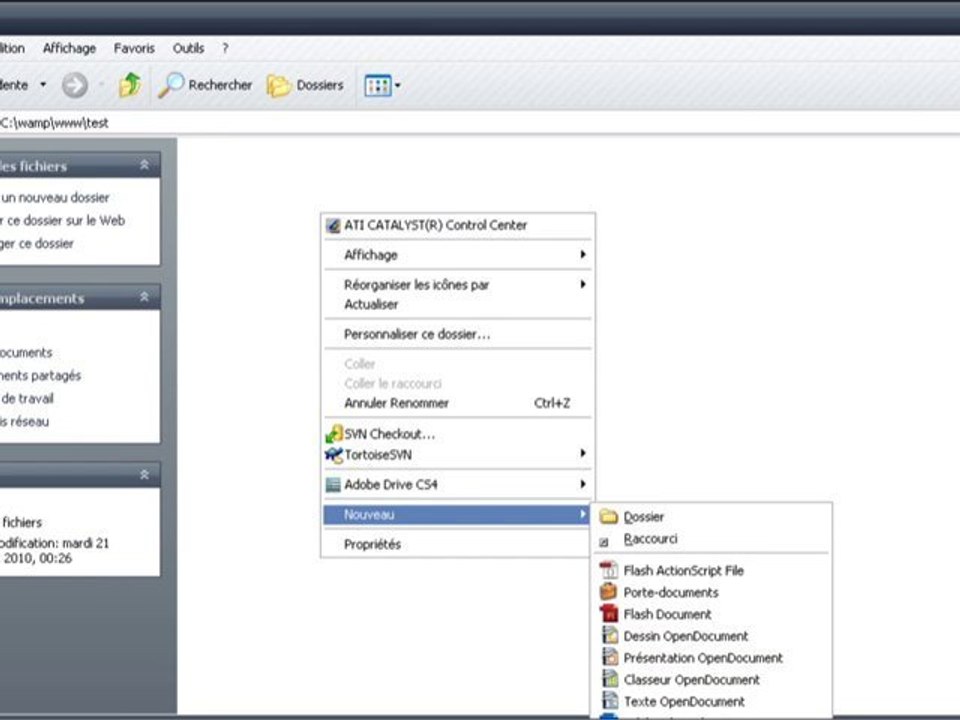The height and width of the screenshot is (720, 960).
Task: Click the Classeur OpenDocument icon
Action: 610,679
